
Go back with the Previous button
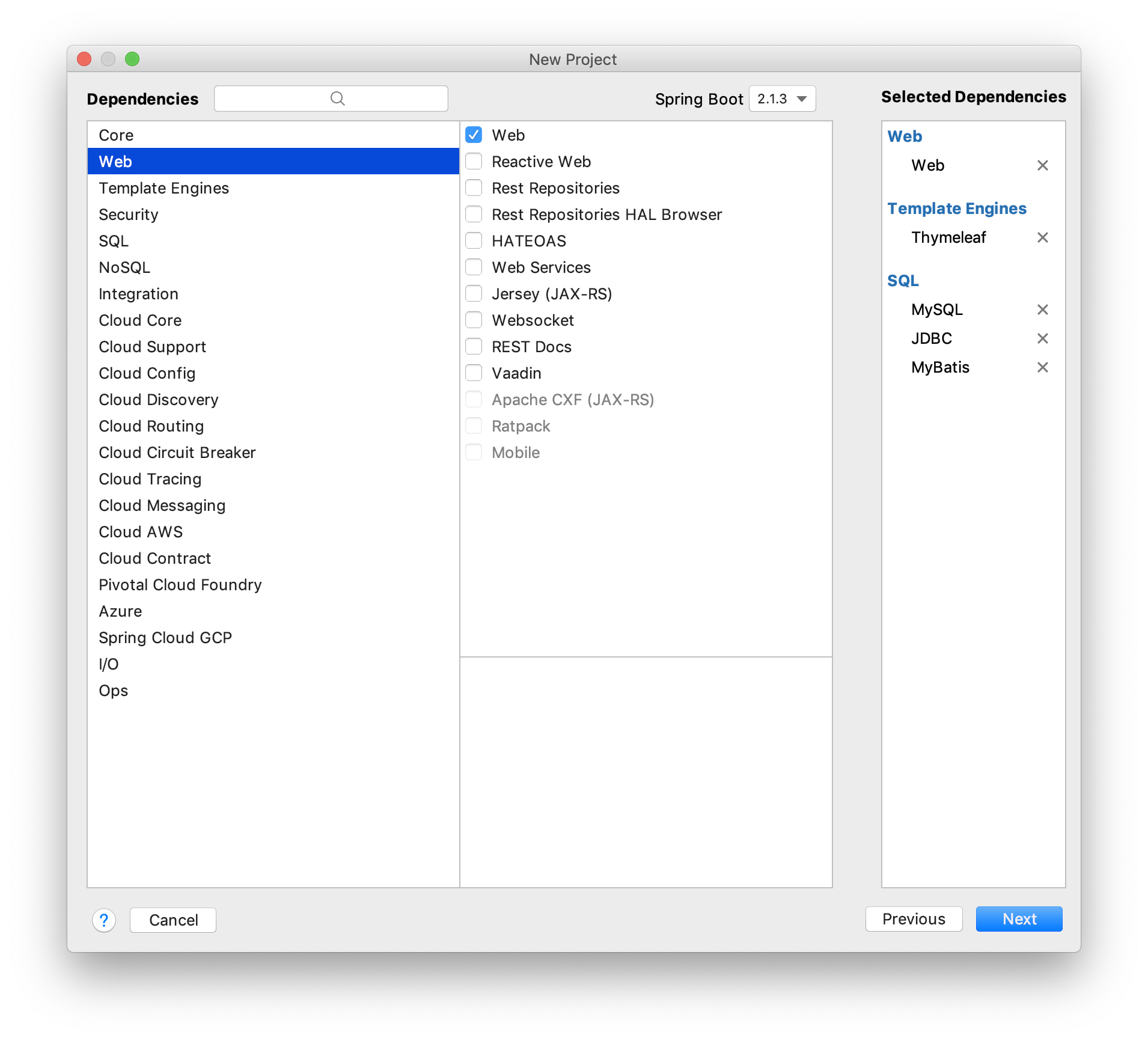pyautogui.click(x=914, y=919)
